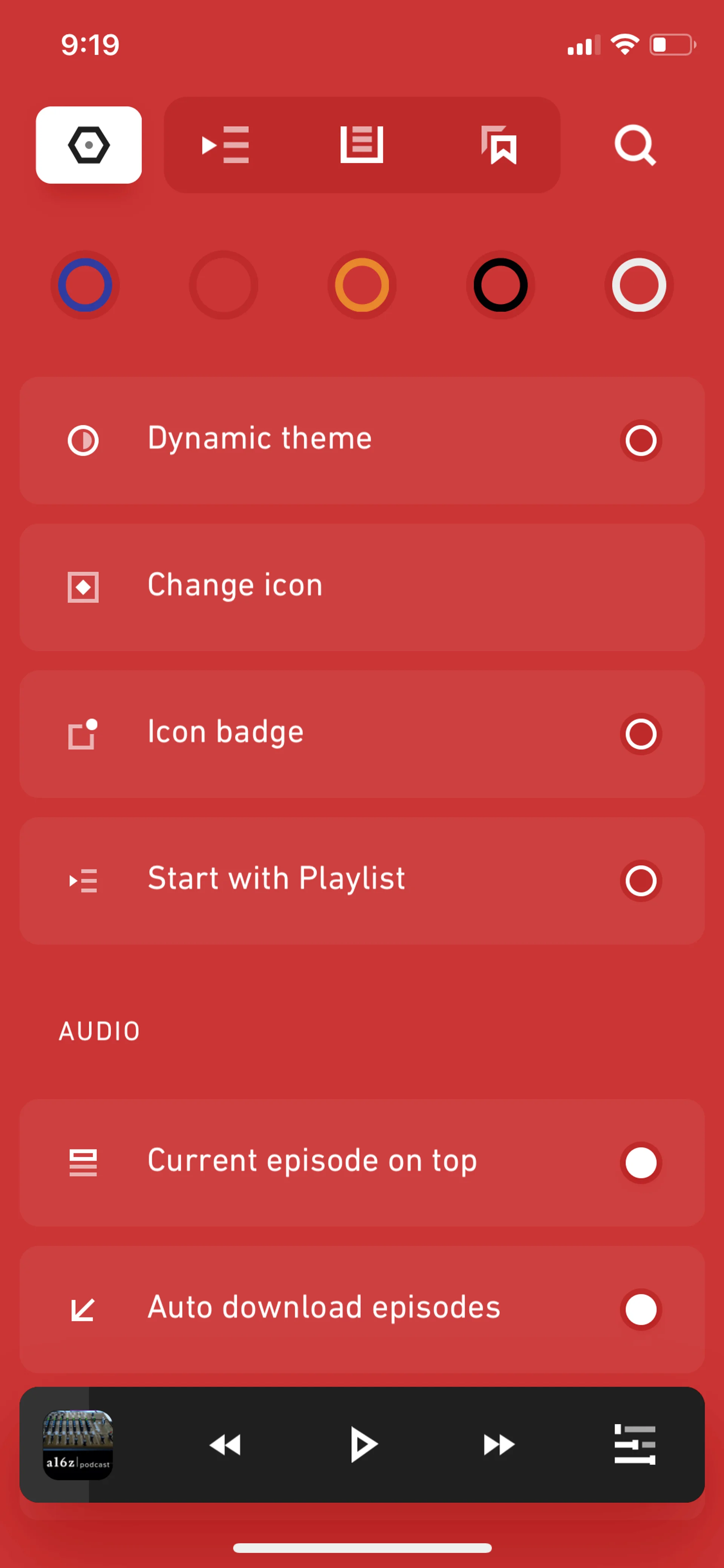This screenshot has height=1568, width=724.
Task: Enable the Dynamic theme toggle
Action: click(641, 440)
